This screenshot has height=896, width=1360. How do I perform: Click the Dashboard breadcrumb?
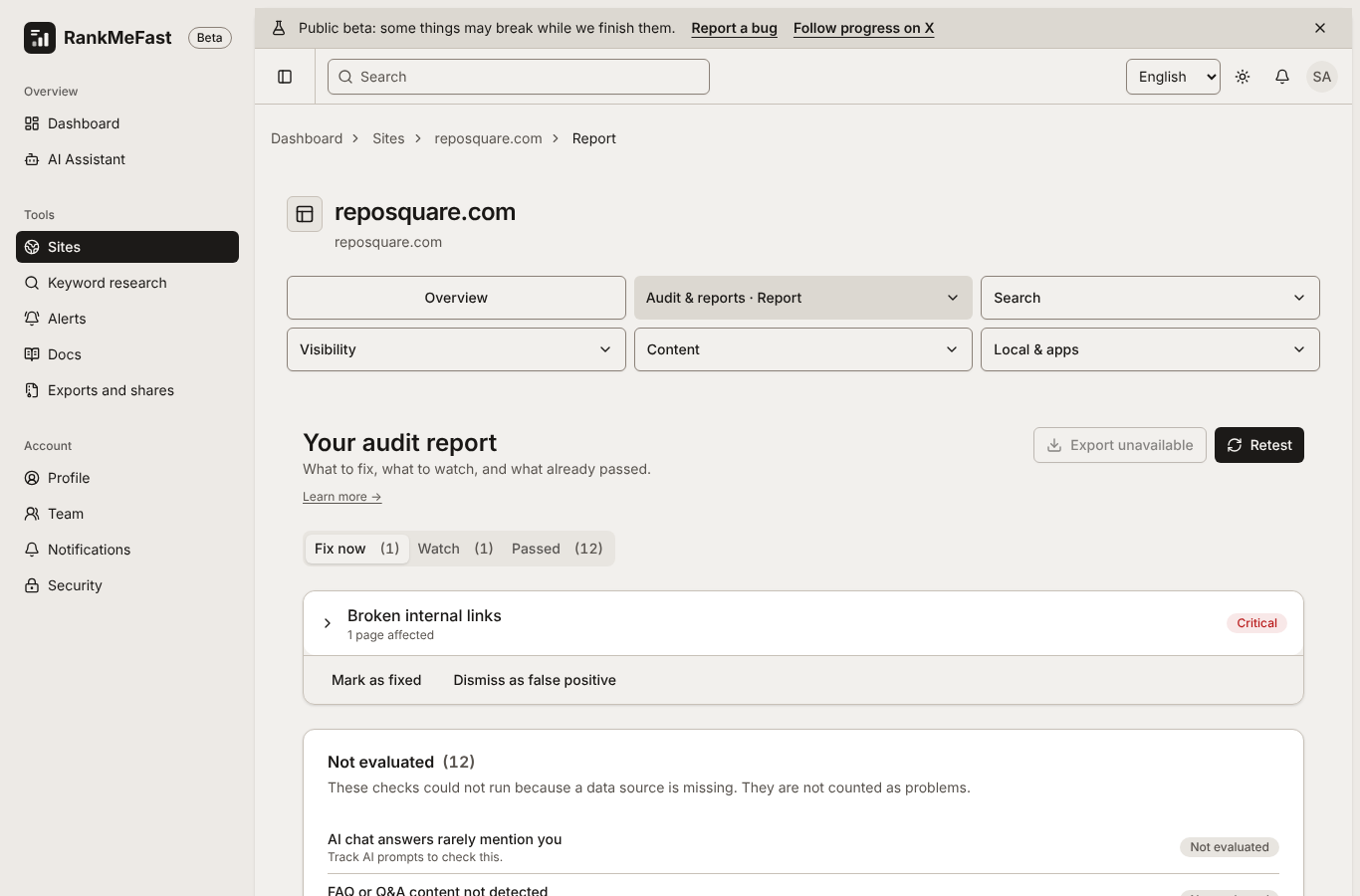pyautogui.click(x=307, y=138)
